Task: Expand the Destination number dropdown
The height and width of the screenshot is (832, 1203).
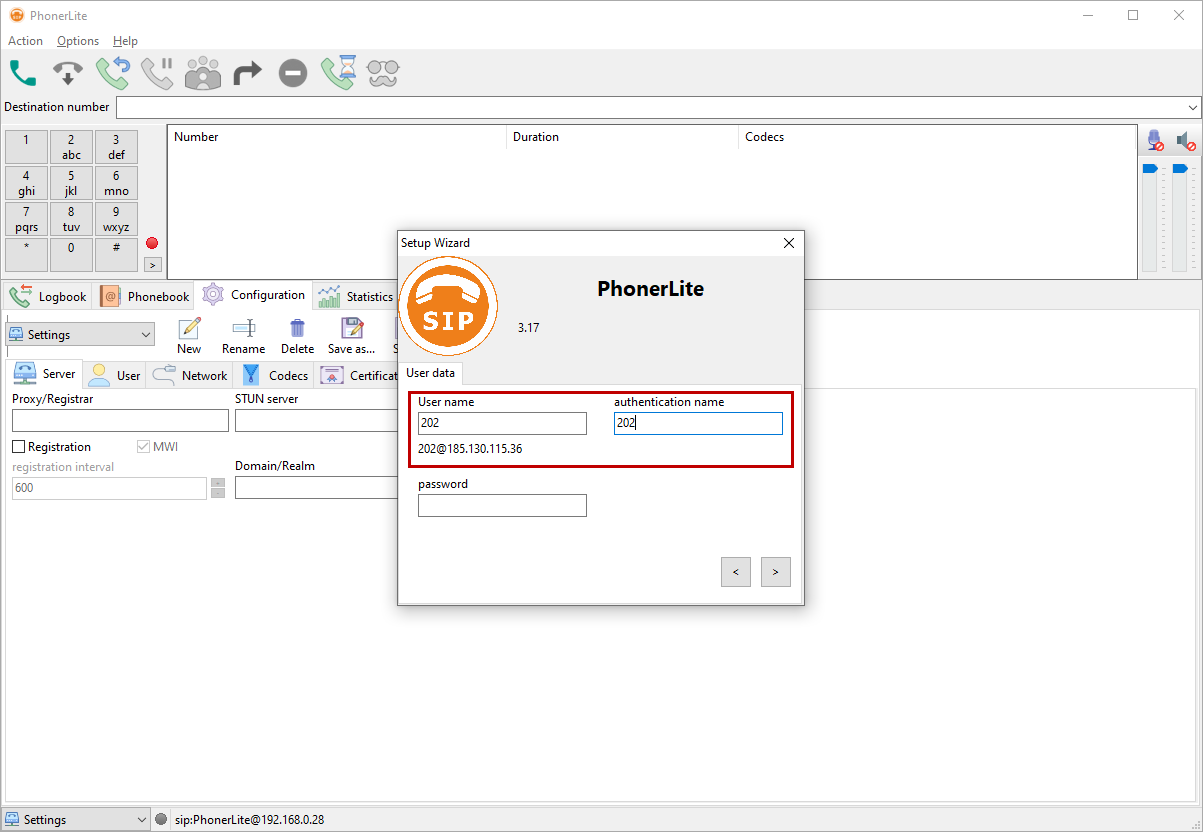Action: click(x=1193, y=107)
